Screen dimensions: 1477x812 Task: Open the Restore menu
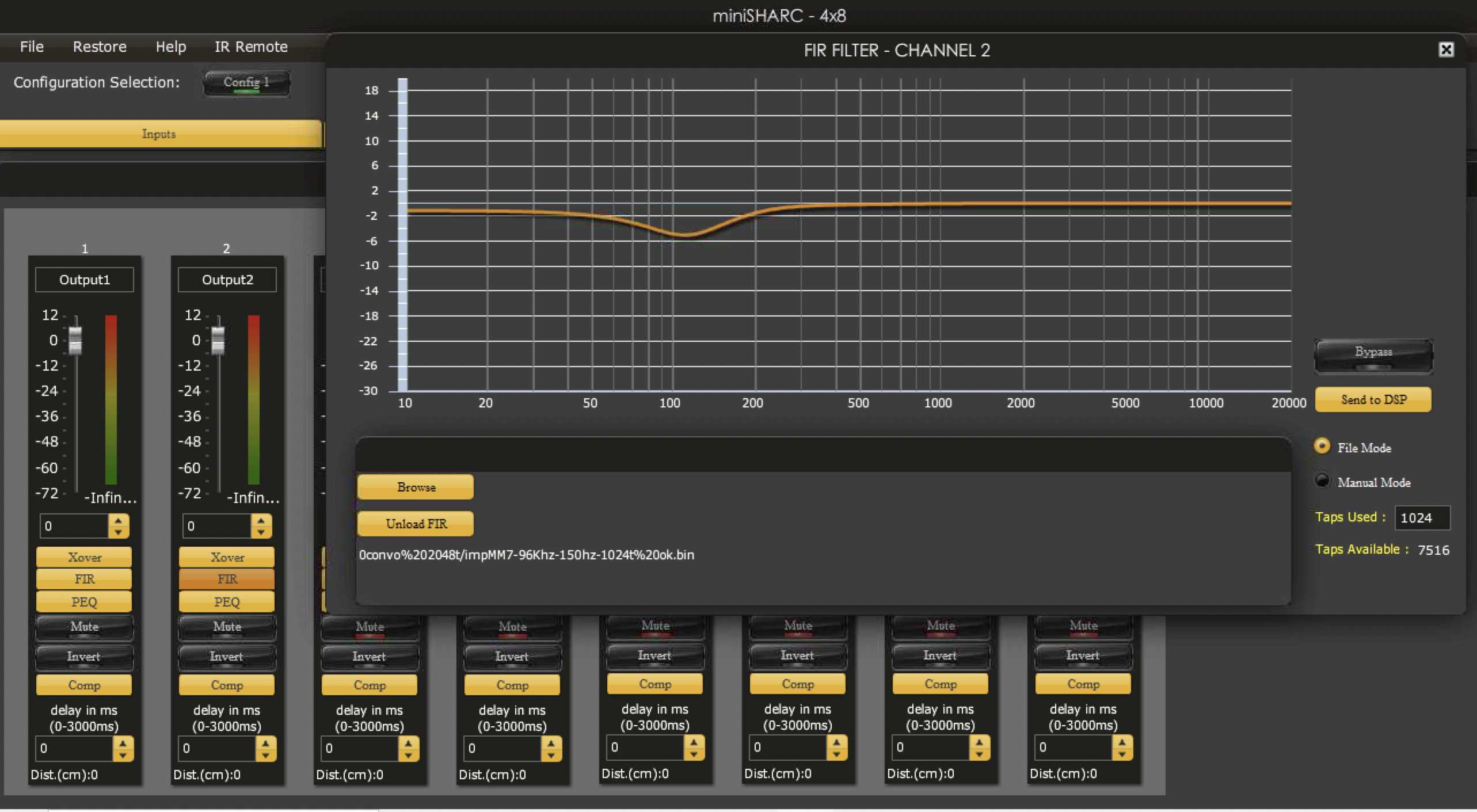pyautogui.click(x=100, y=47)
